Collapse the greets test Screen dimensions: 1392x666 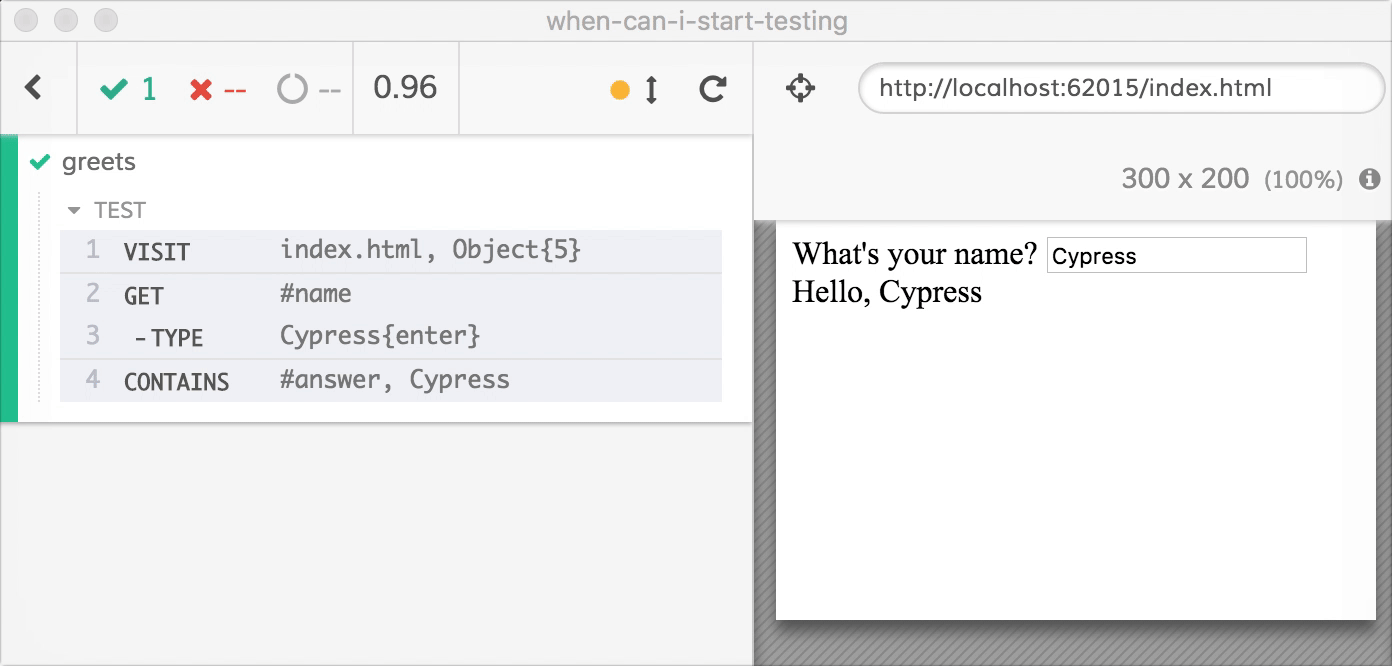(98, 162)
